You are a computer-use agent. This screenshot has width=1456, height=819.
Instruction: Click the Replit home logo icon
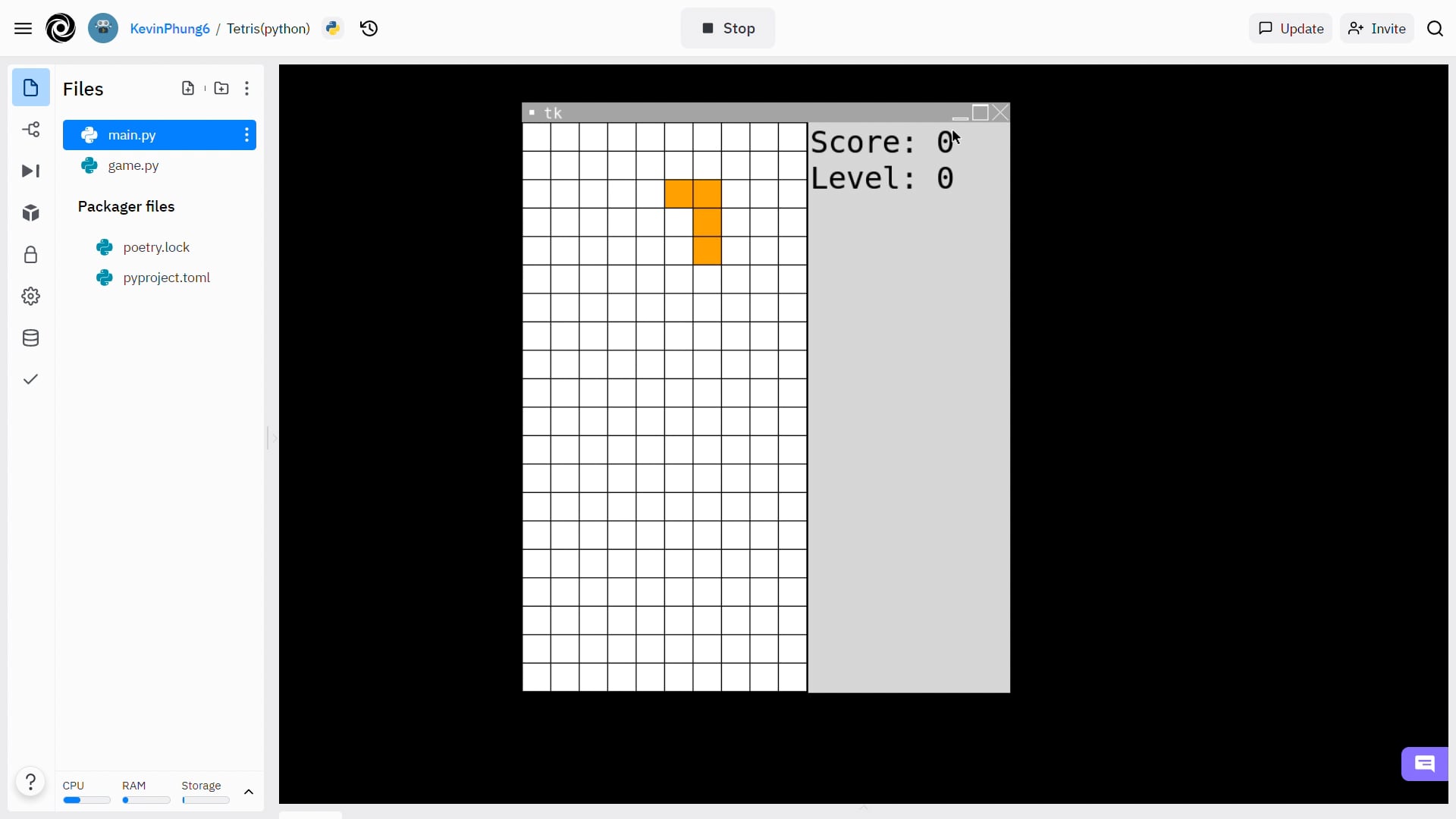pos(61,29)
